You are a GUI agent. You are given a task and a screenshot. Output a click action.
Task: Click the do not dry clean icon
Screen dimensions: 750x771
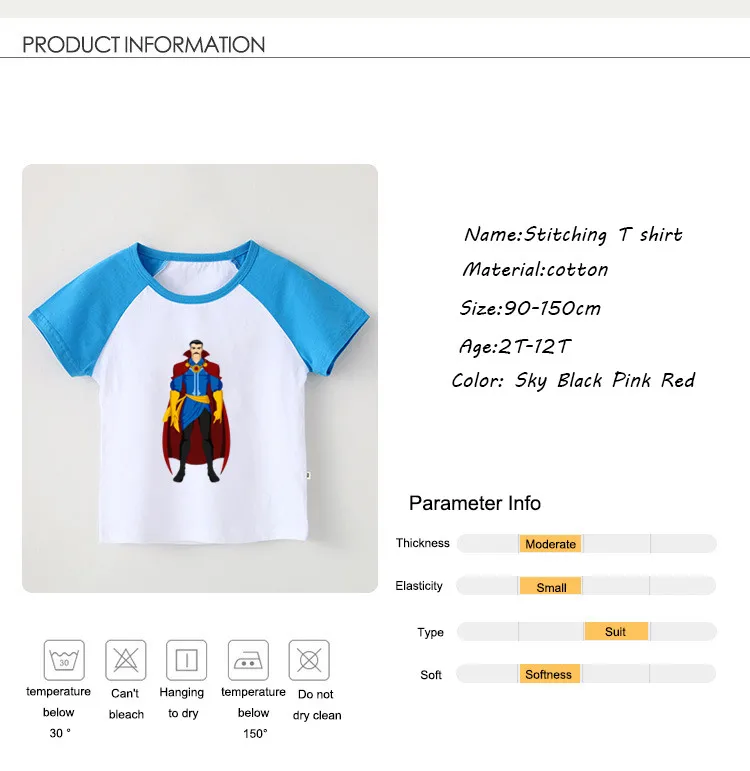coord(309,660)
